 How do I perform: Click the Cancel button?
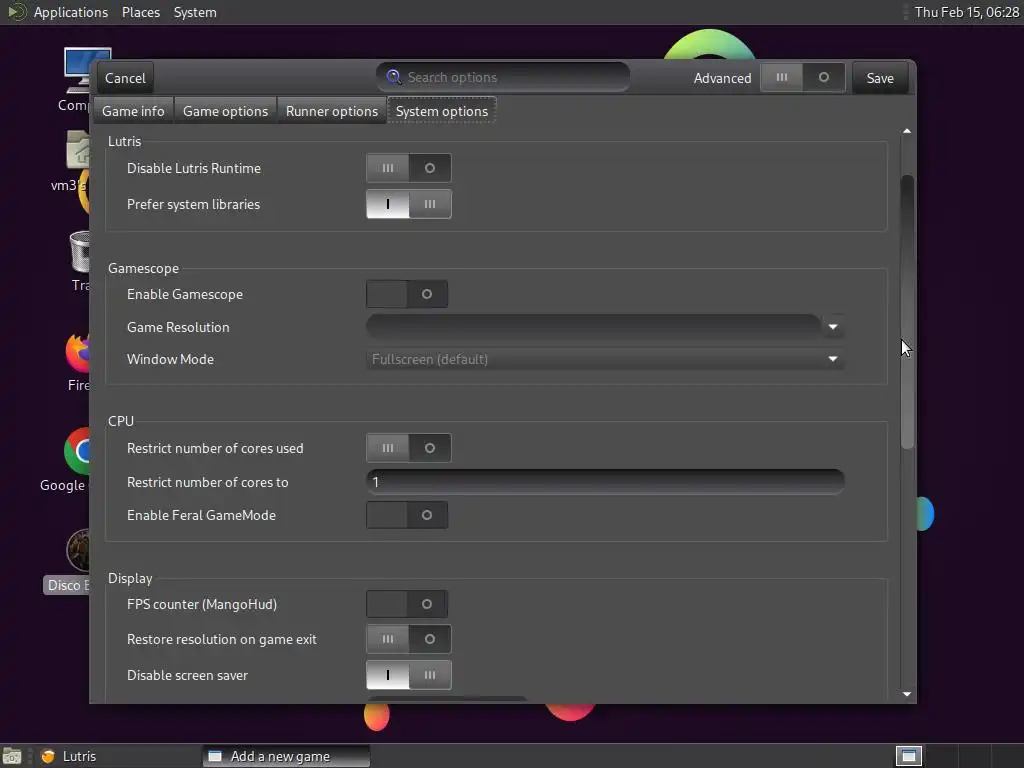tap(125, 78)
